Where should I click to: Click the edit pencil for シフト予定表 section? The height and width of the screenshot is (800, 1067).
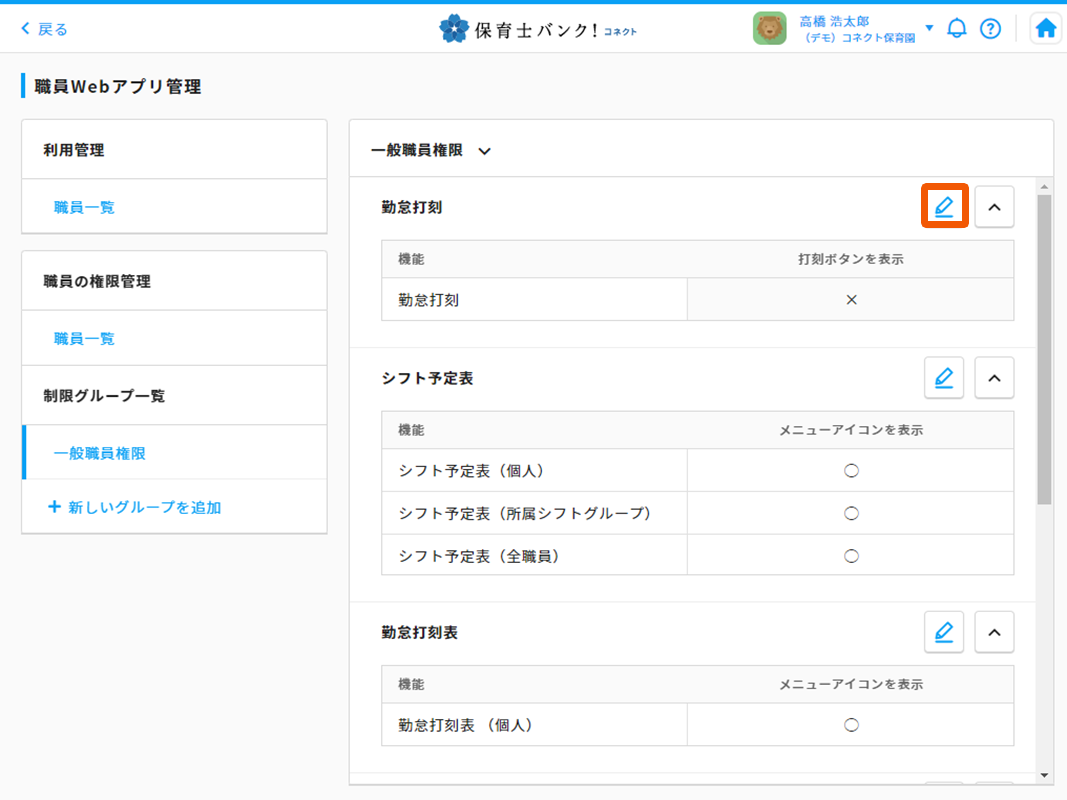[x=944, y=378]
